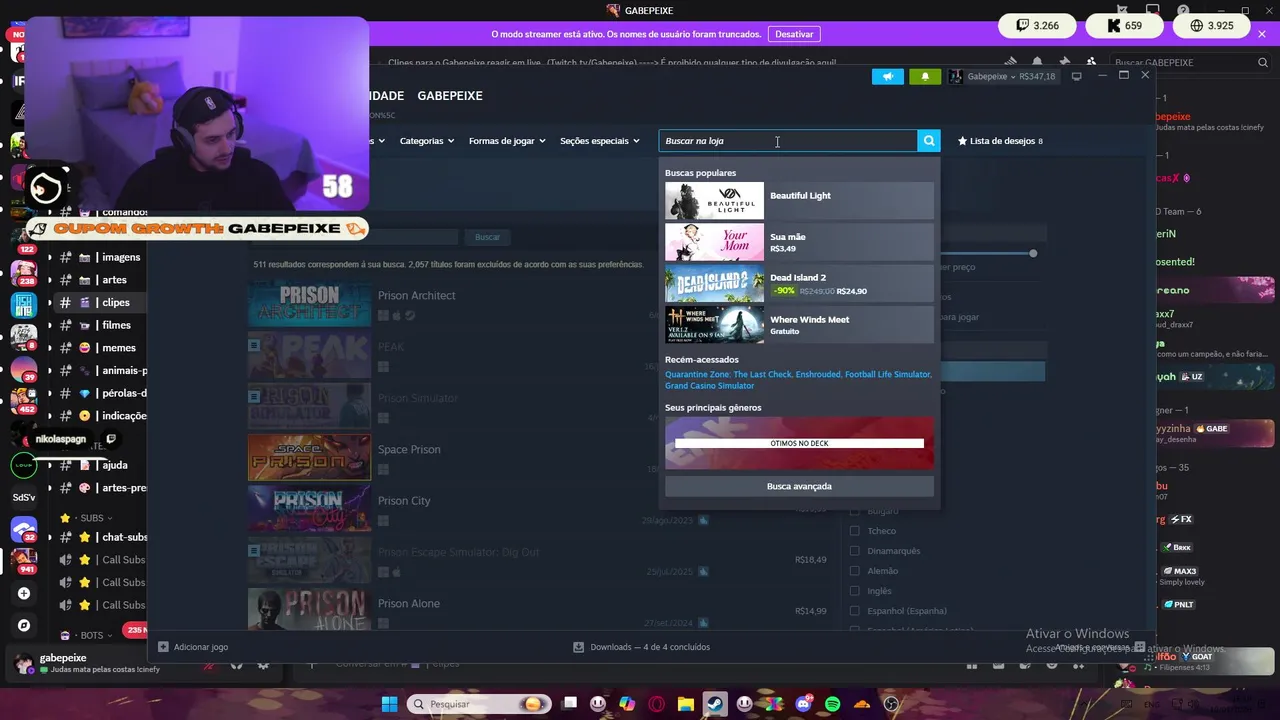Image resolution: width=1280 pixels, height=720 pixels.
Task: Open Downloads icon in Steam footer
Action: [578, 647]
